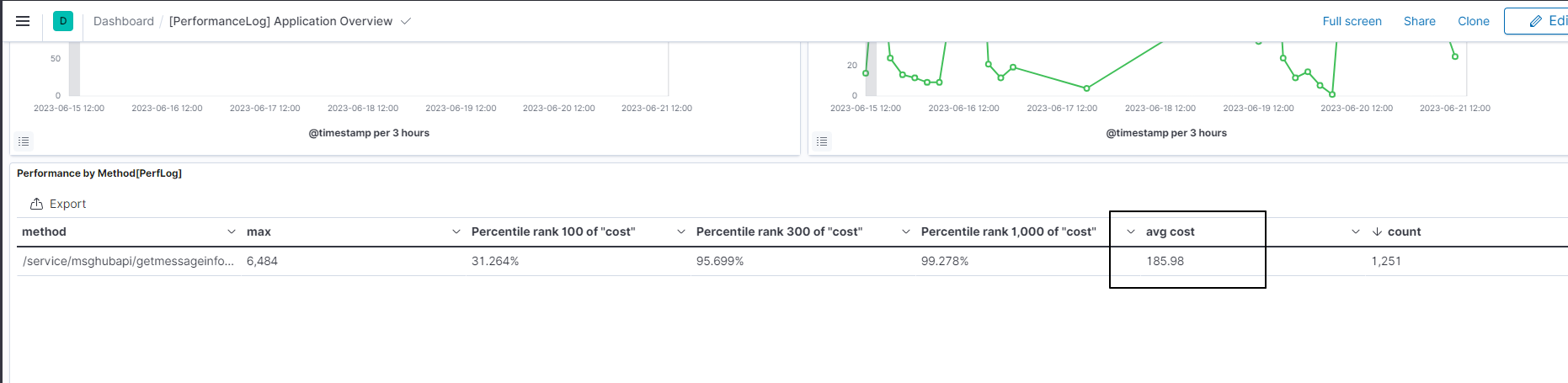Open the method column options chevron
Image resolution: width=1568 pixels, height=383 pixels.
232,231
